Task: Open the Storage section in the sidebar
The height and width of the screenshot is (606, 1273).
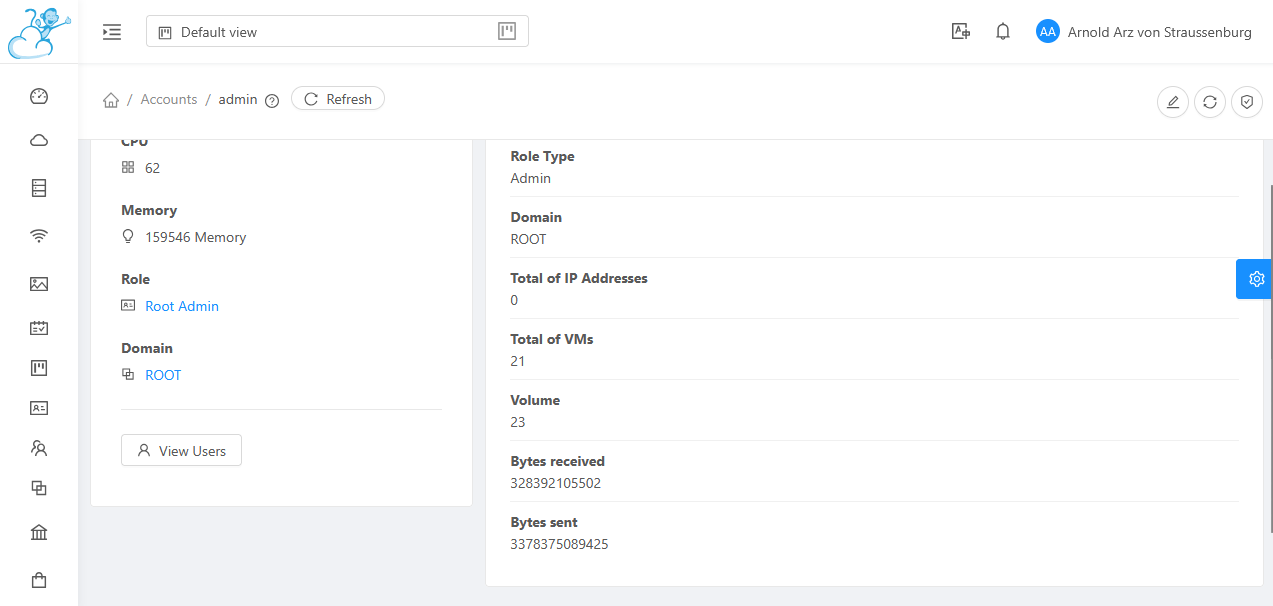Action: point(38,187)
